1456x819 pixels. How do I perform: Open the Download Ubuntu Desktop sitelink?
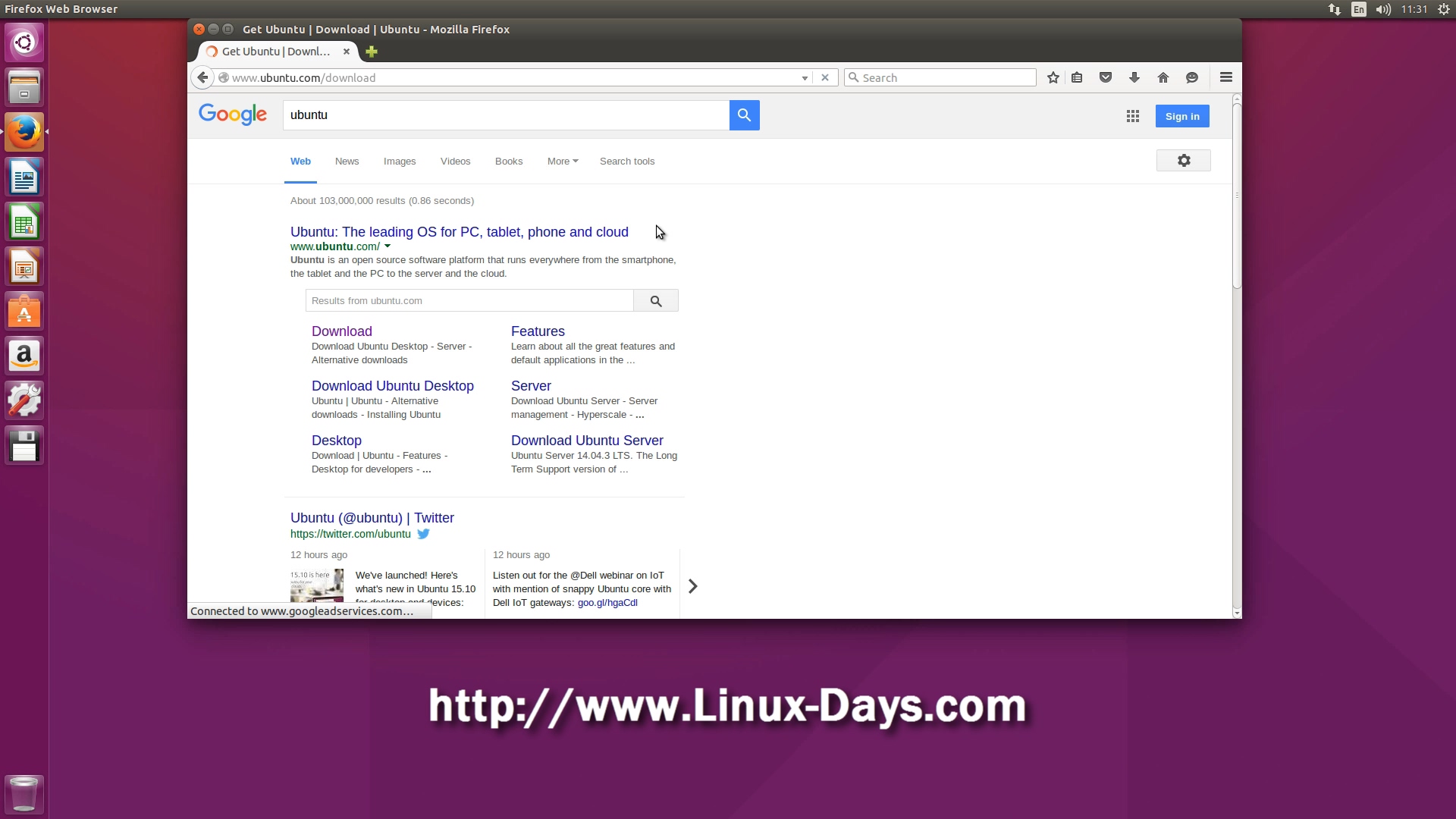pos(393,386)
